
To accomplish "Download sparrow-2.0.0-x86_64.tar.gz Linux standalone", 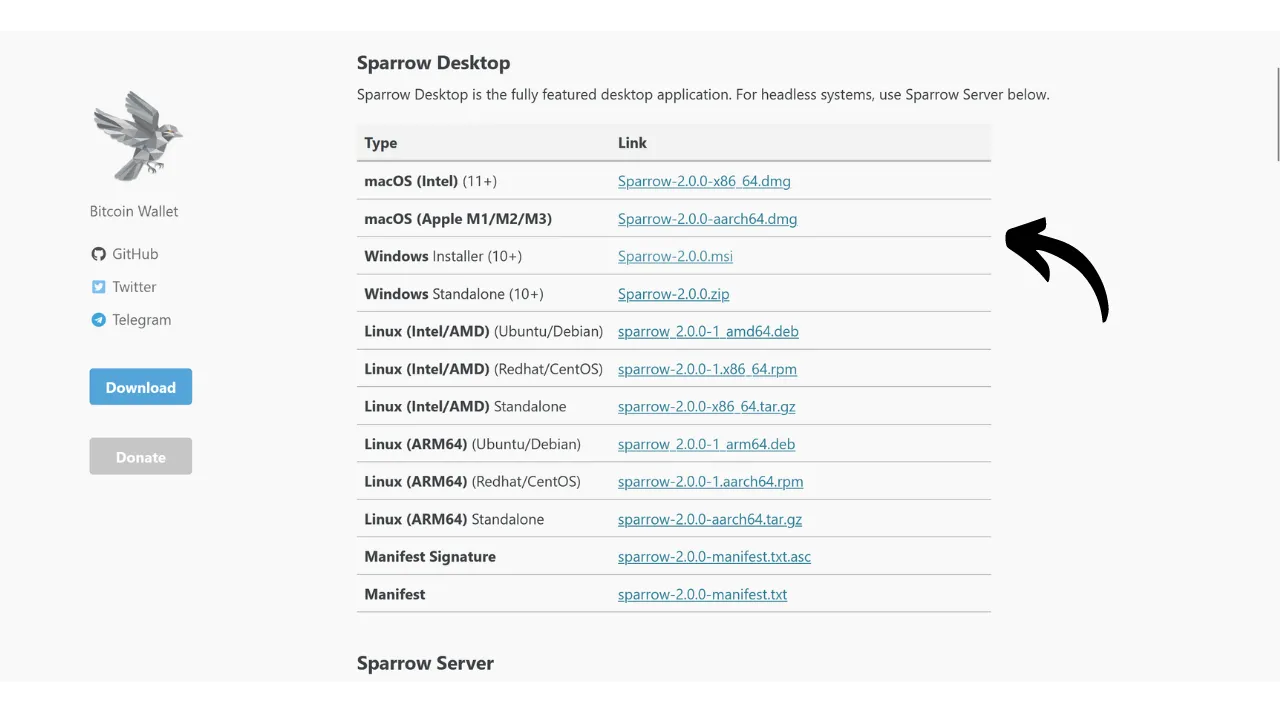I will [706, 407].
